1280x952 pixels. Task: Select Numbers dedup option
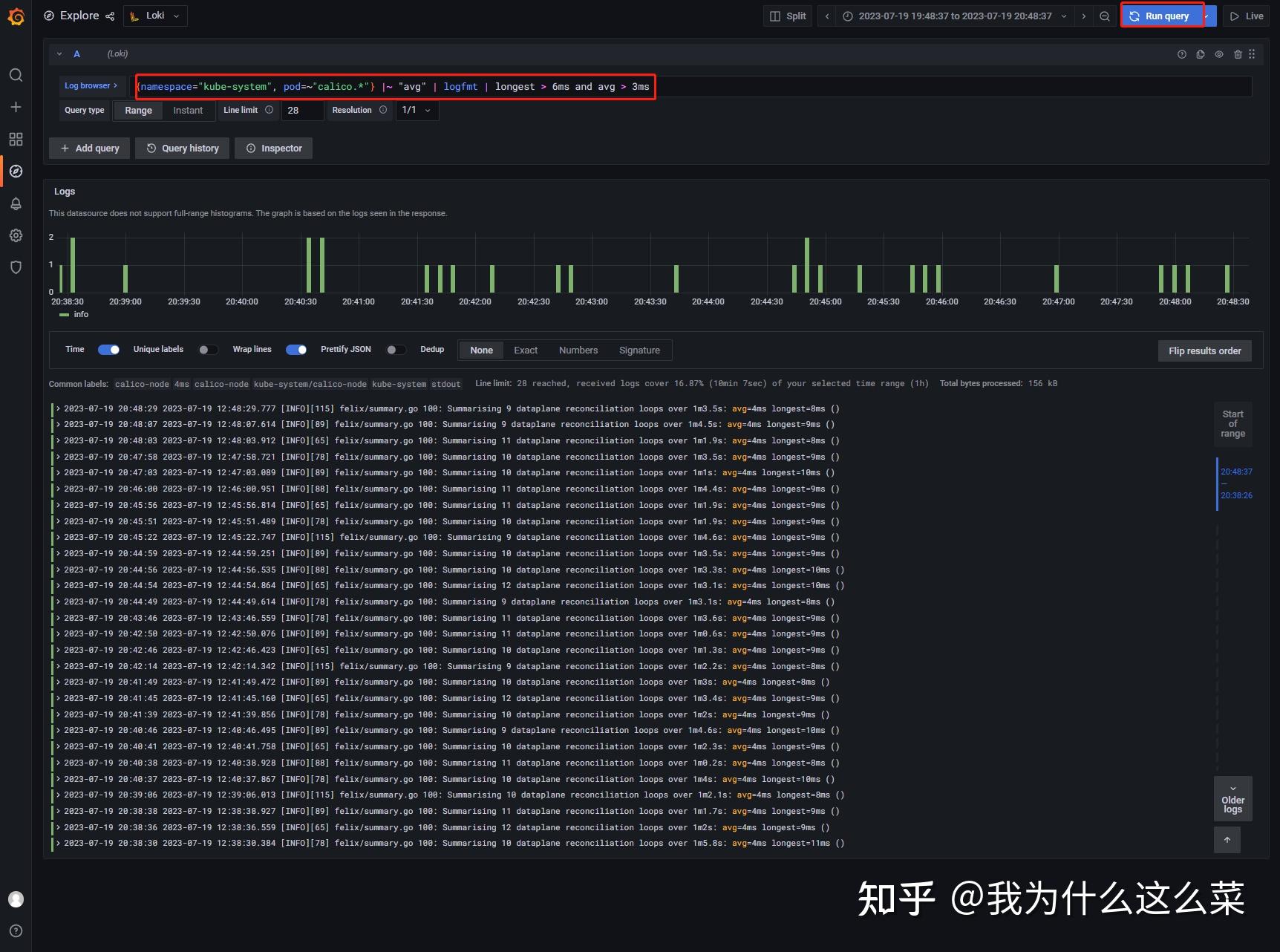point(578,351)
